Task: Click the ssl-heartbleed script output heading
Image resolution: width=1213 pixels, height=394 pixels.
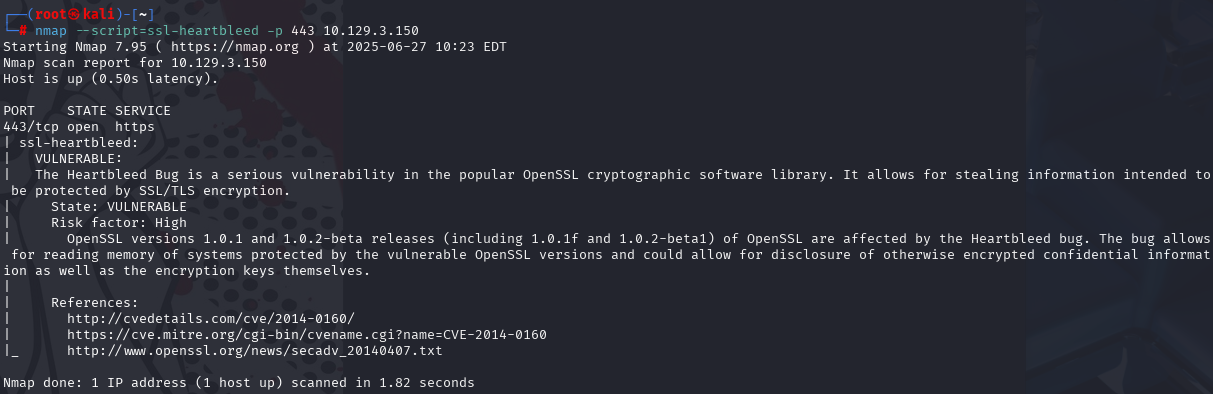Action: [x=79, y=142]
